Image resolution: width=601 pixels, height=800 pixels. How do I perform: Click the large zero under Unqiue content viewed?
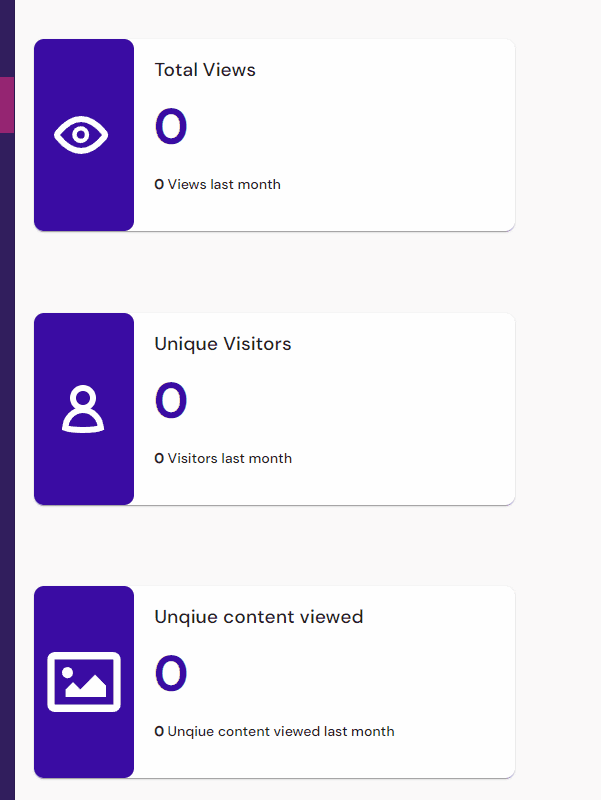[171, 673]
